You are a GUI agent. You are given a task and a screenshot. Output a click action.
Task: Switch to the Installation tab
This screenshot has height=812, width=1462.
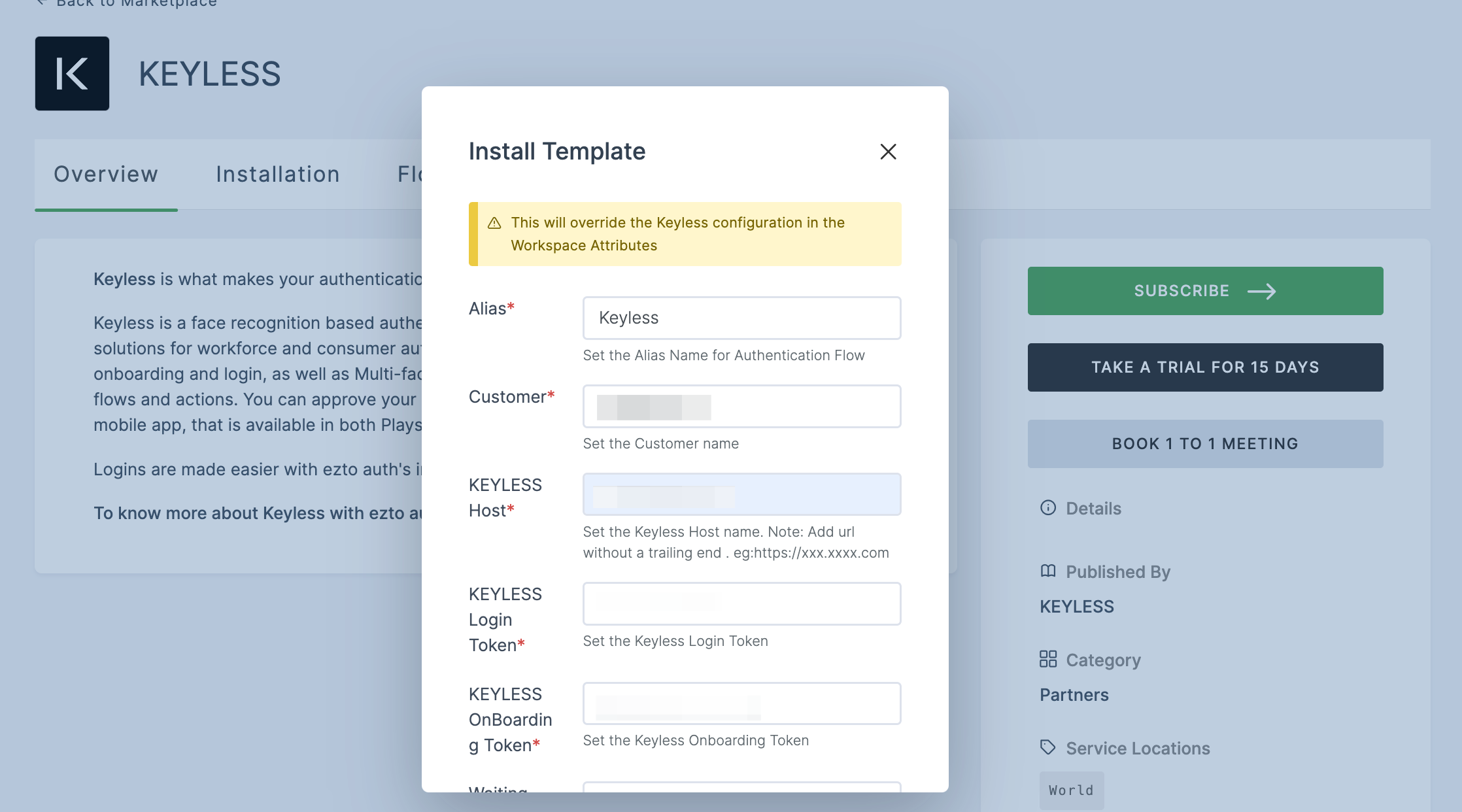278,175
